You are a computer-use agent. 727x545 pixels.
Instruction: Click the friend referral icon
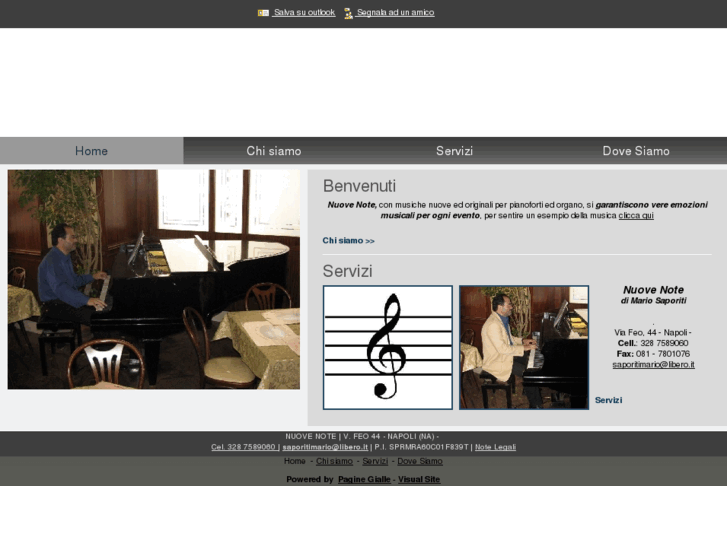coord(348,13)
